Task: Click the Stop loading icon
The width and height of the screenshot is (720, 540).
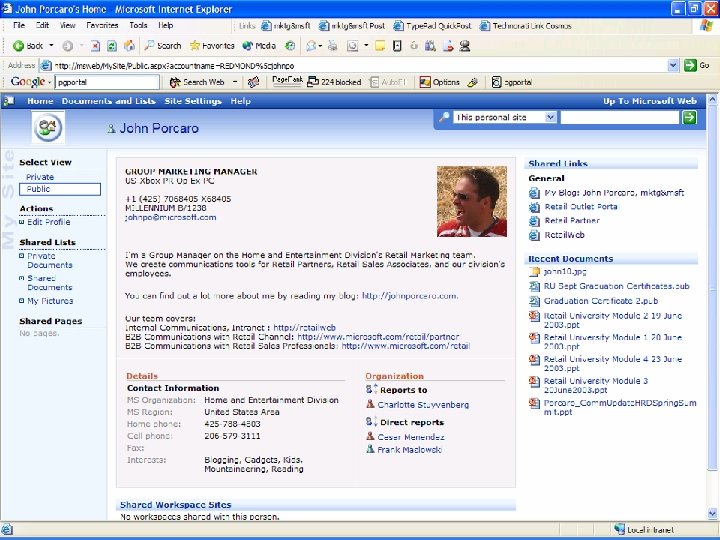Action: pos(95,45)
